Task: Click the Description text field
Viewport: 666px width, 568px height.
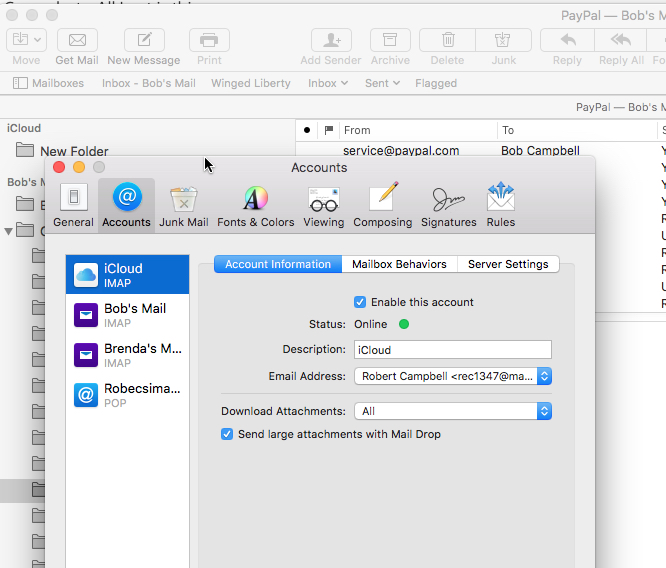Action: coord(453,350)
